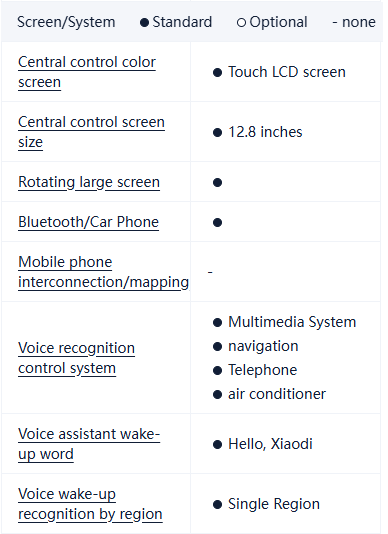Click the standard dot in Bluetooth/Car Phone row

(217, 223)
